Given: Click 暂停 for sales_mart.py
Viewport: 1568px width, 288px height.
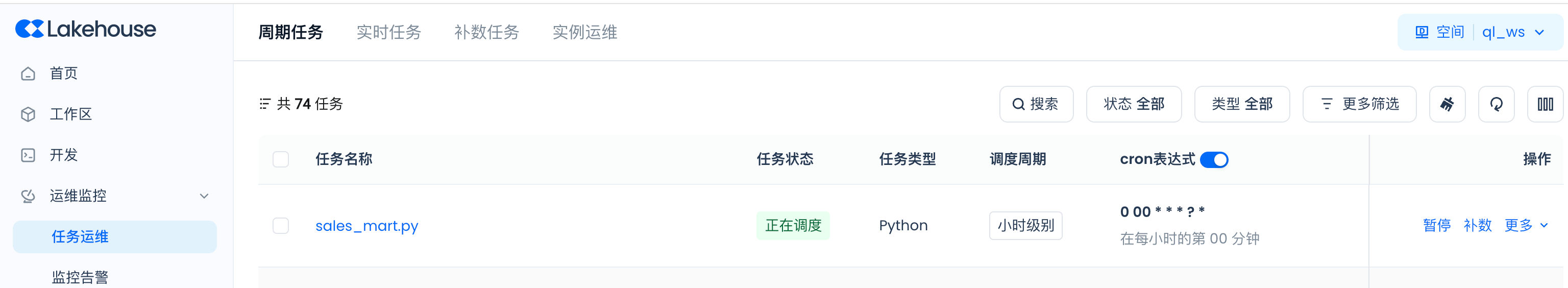Looking at the screenshot, I should coord(1436,226).
